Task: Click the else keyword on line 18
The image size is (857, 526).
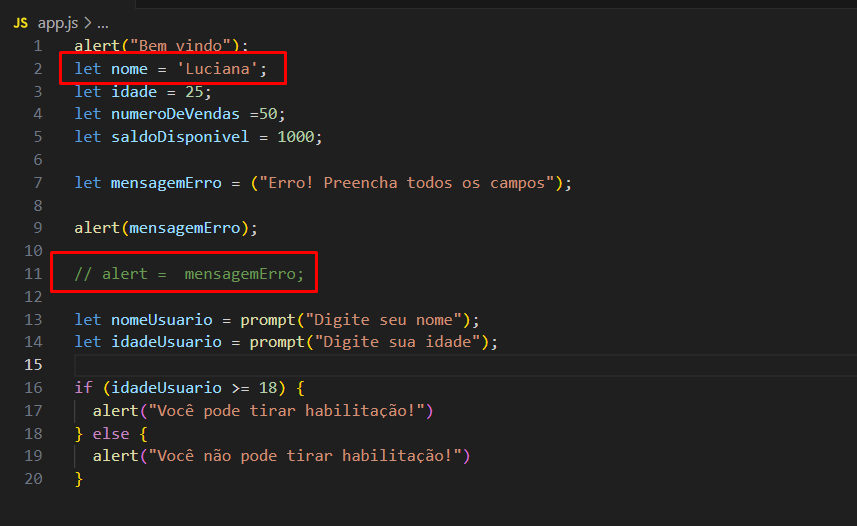Action: pyautogui.click(x=111, y=434)
